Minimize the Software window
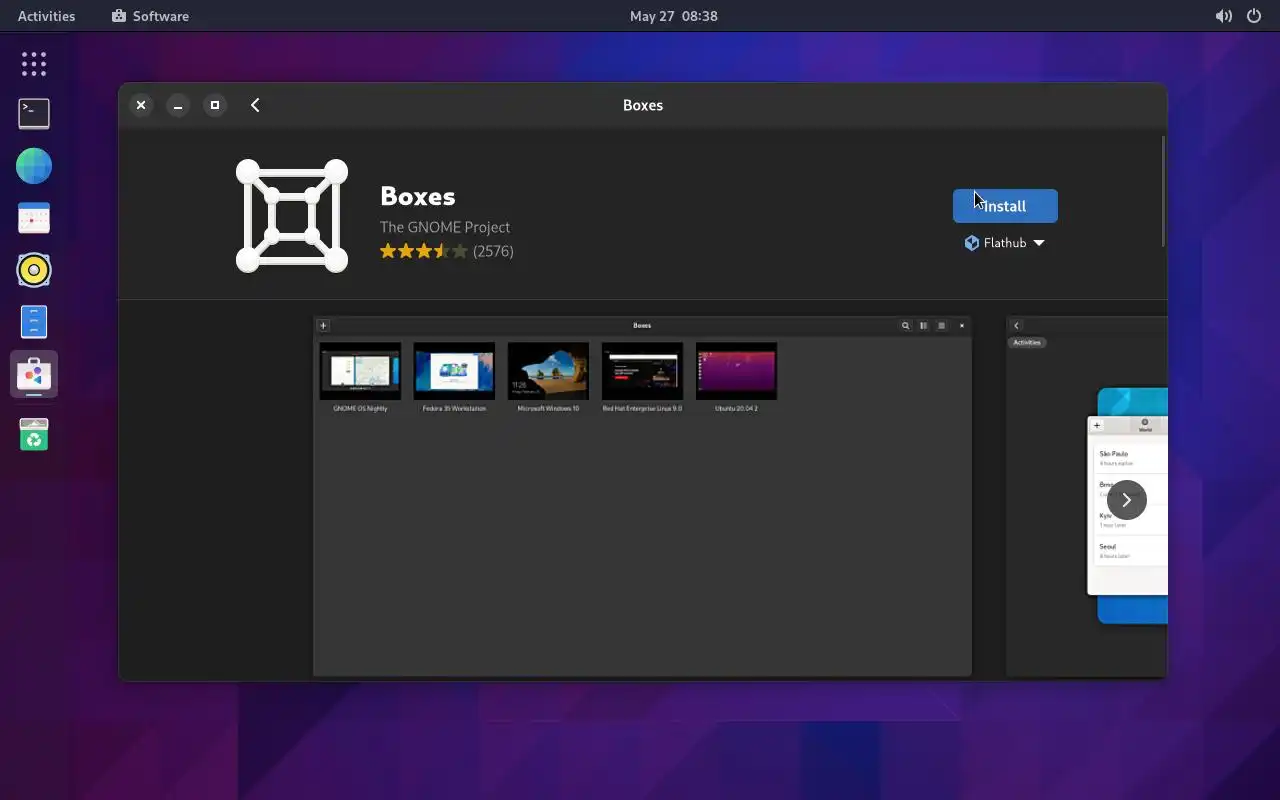The image size is (1280, 800). (x=178, y=105)
